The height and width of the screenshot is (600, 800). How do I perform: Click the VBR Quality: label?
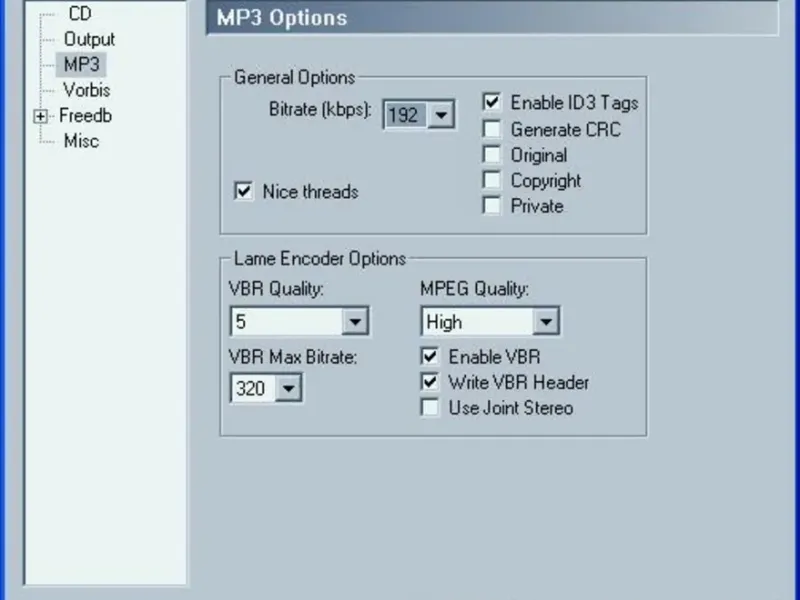(276, 289)
